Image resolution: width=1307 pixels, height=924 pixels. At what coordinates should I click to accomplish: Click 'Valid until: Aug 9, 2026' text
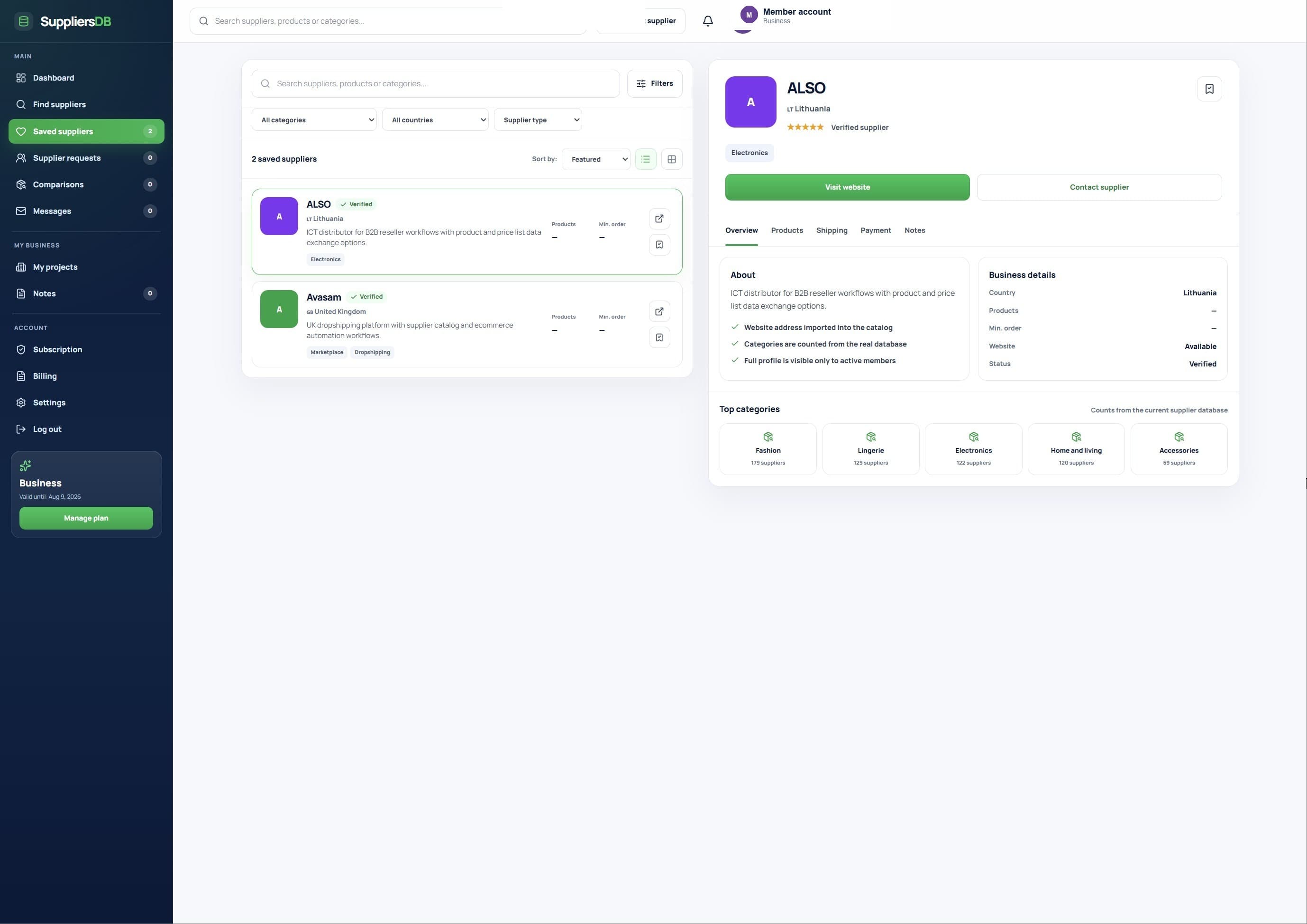(x=50, y=497)
